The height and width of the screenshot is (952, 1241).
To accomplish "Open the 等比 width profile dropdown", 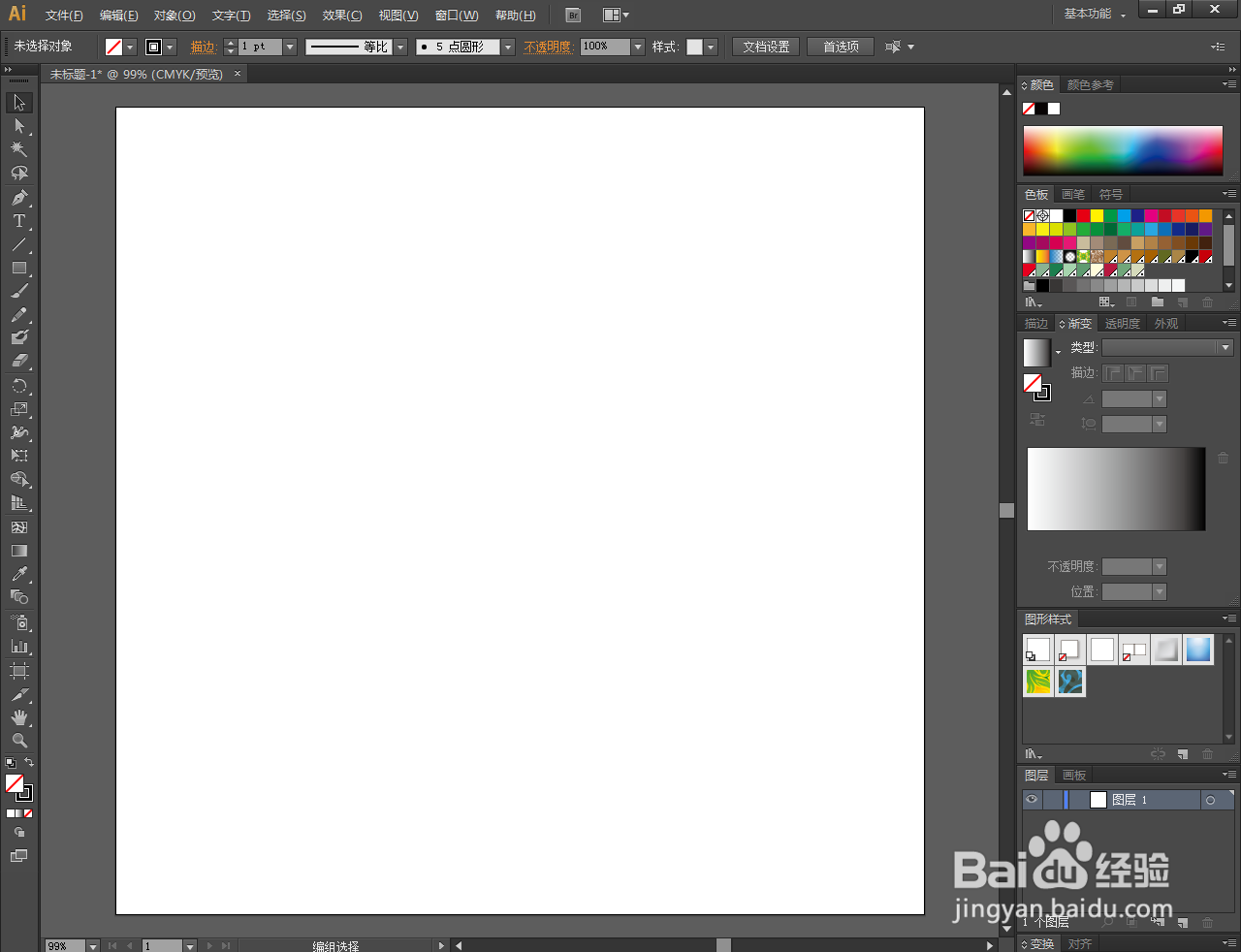I will point(400,47).
